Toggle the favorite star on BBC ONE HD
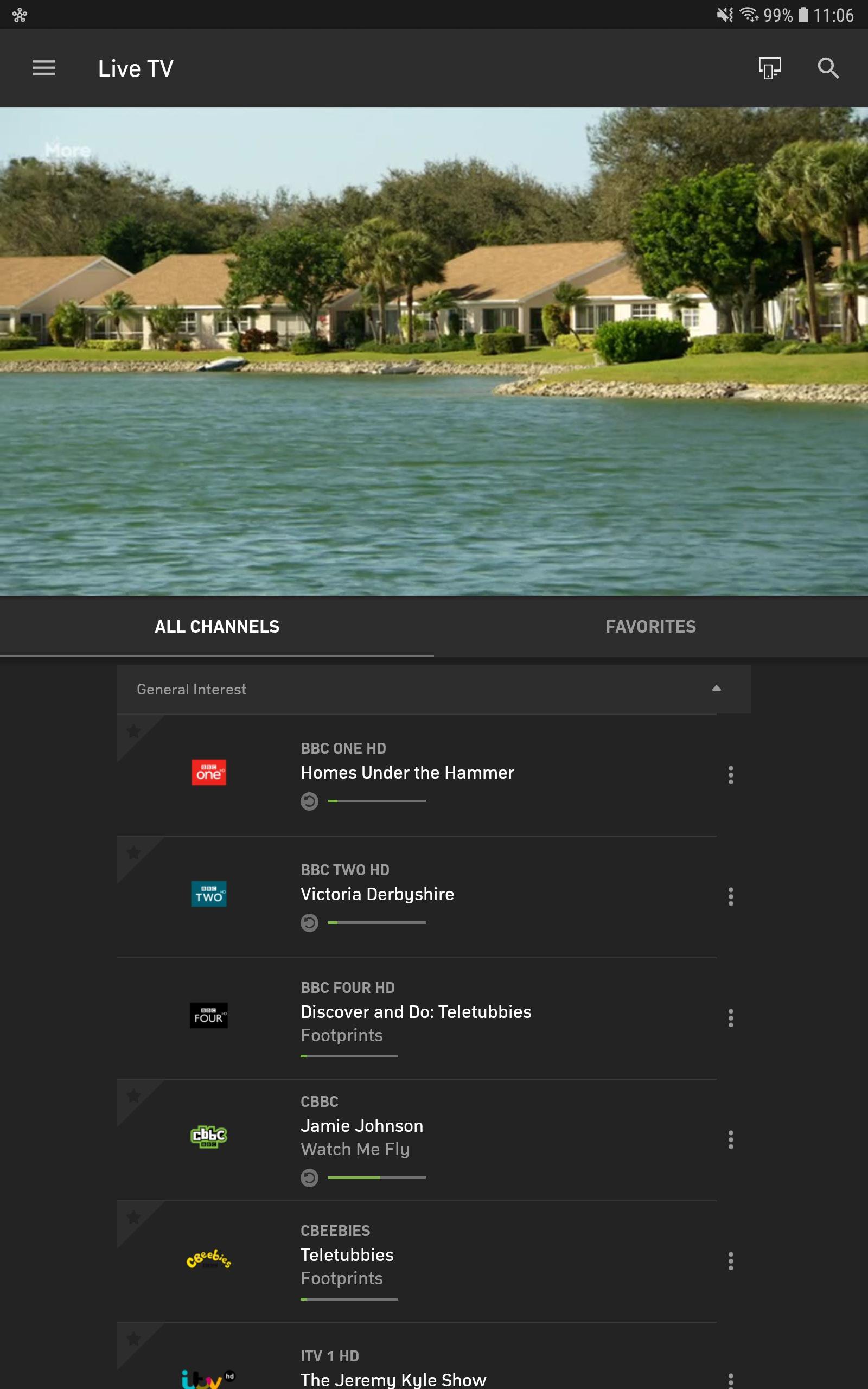This screenshot has width=868, height=1389. [135, 731]
